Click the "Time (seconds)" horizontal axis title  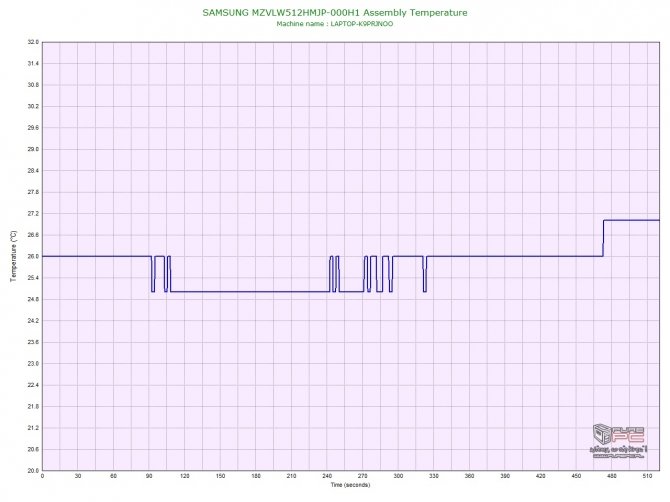[350, 485]
